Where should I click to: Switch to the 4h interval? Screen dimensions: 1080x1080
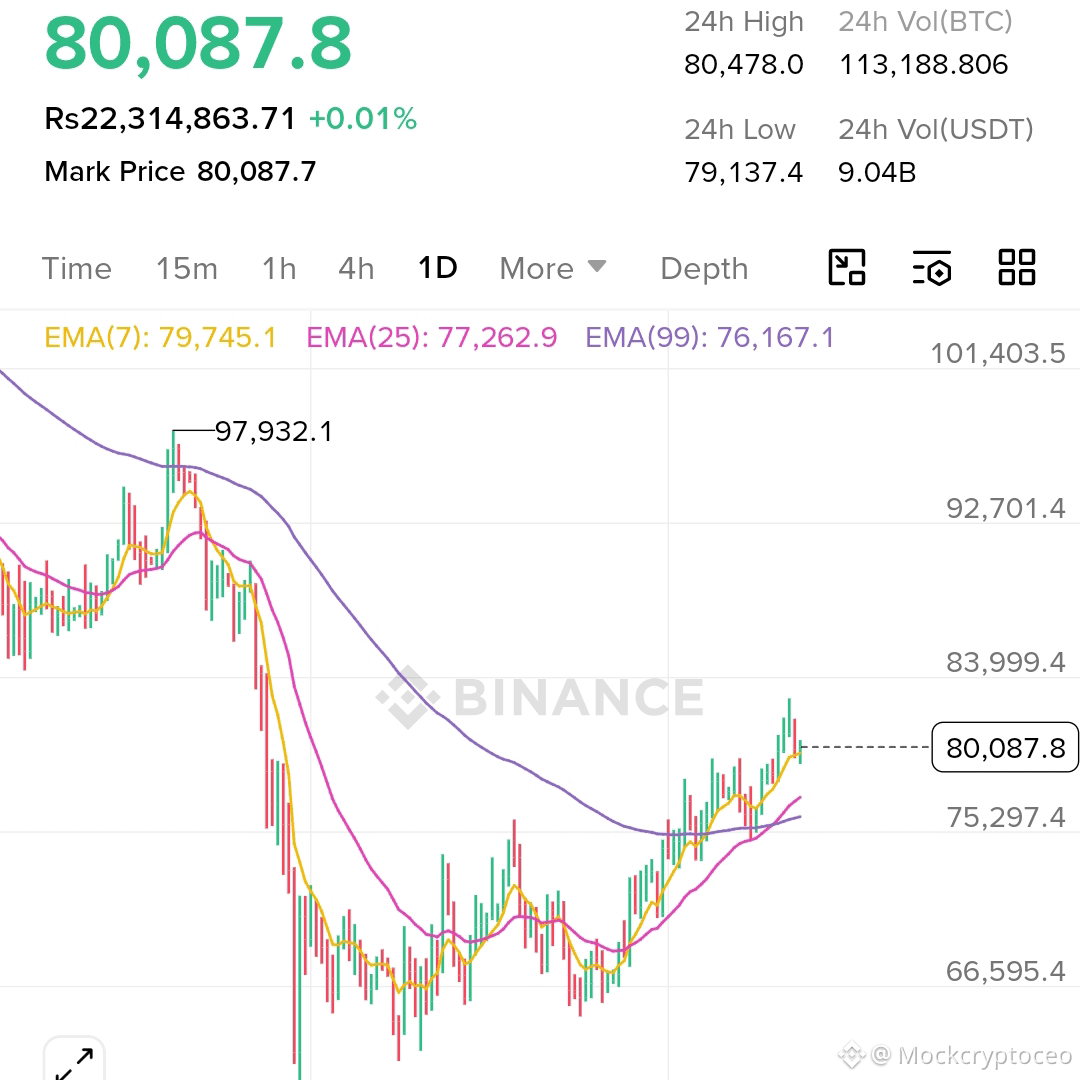[356, 269]
